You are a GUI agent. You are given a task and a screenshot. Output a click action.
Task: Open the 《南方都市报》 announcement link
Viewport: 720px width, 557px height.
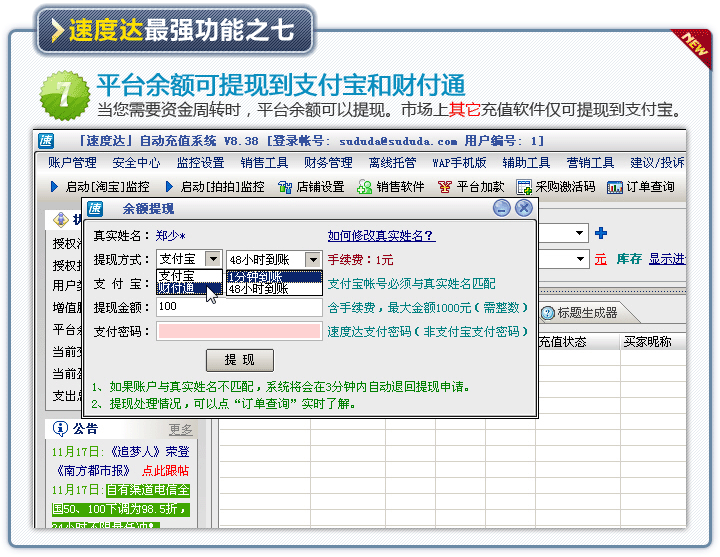click(x=93, y=471)
